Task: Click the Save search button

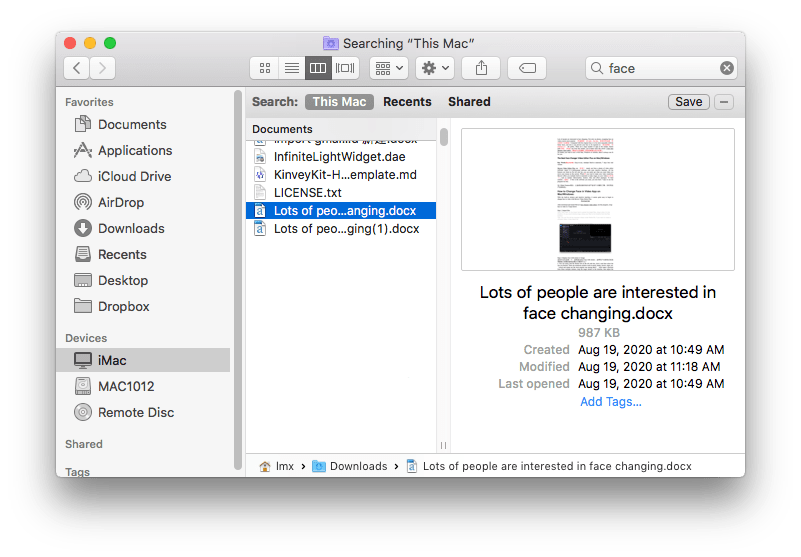Action: click(x=688, y=102)
